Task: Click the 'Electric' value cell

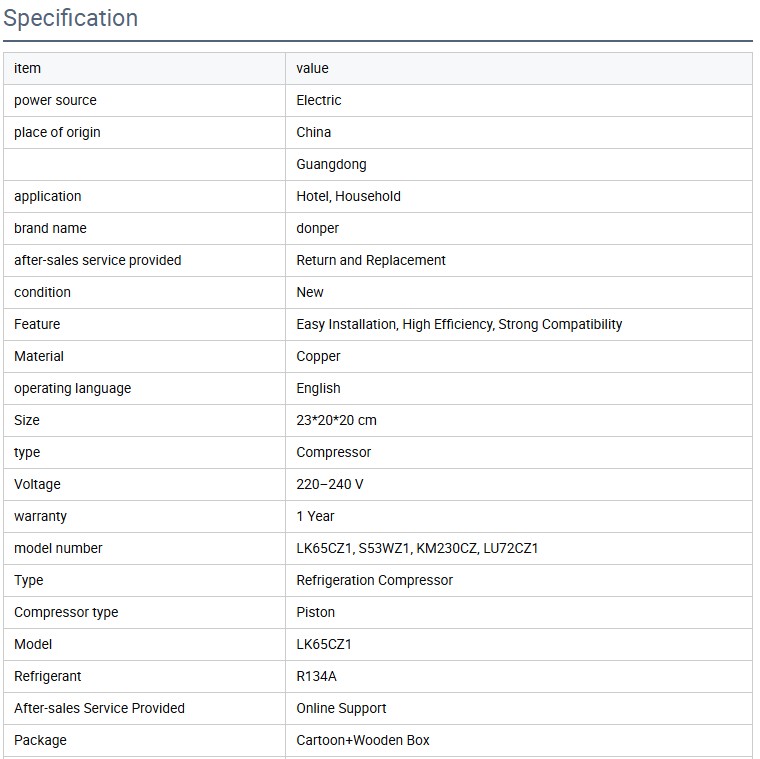Action: point(319,100)
